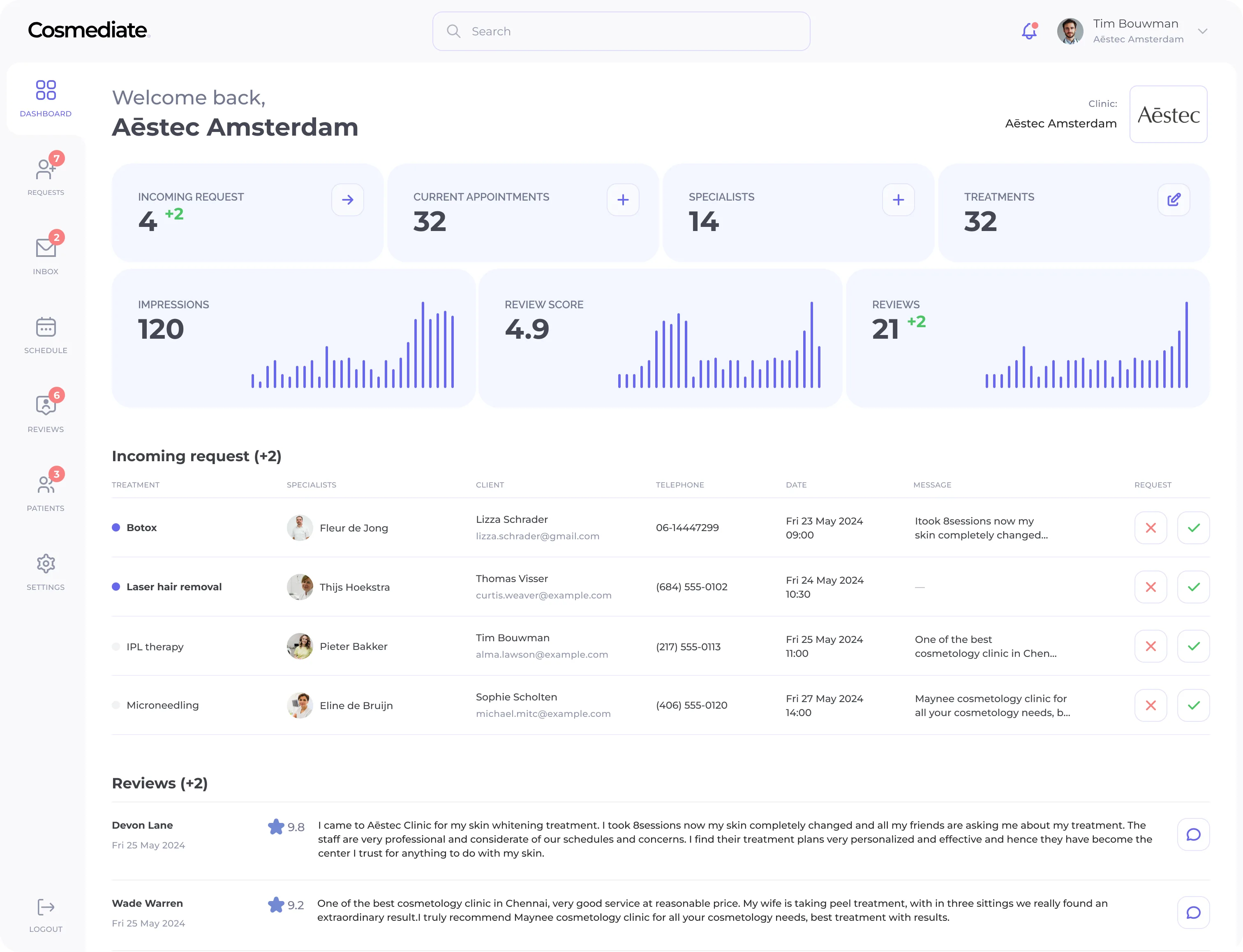
Task: Click the notification bell icon
Action: coord(1029,30)
